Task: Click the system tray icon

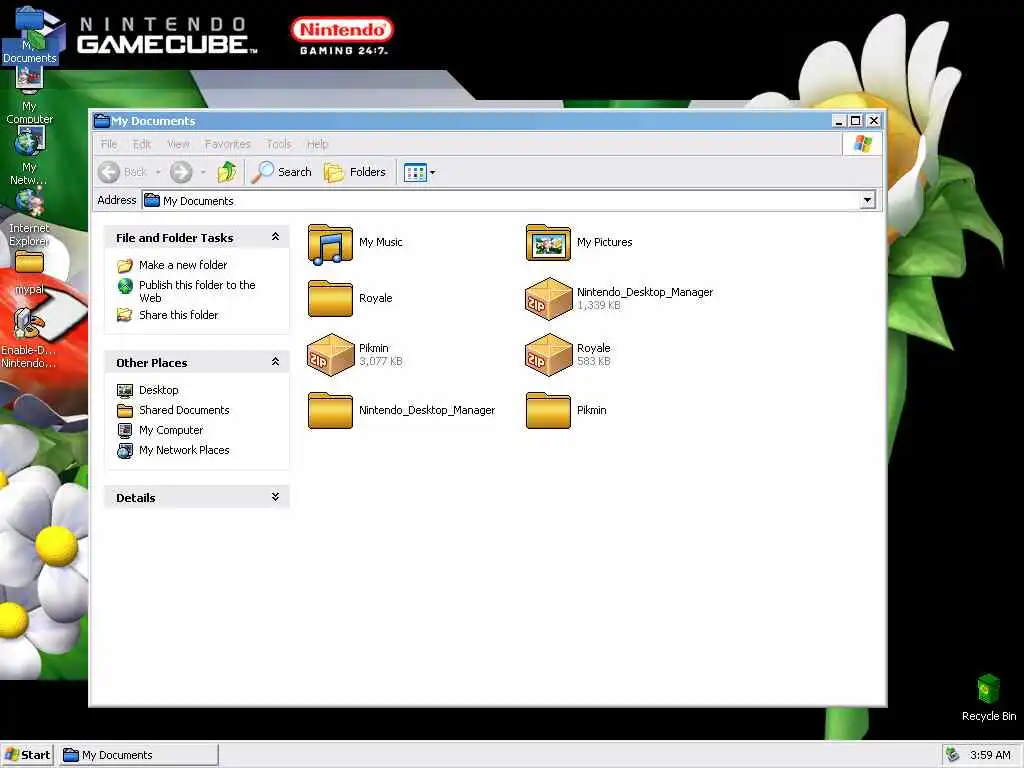Action: [x=953, y=755]
